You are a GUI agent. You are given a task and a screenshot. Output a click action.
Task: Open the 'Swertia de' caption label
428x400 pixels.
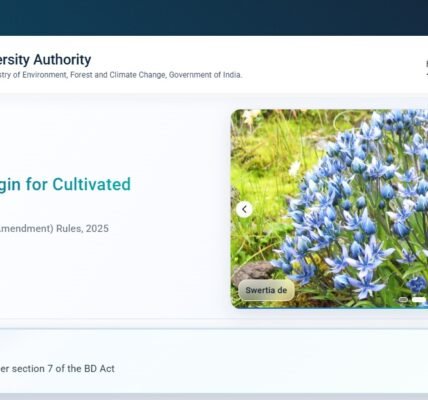[x=266, y=290]
